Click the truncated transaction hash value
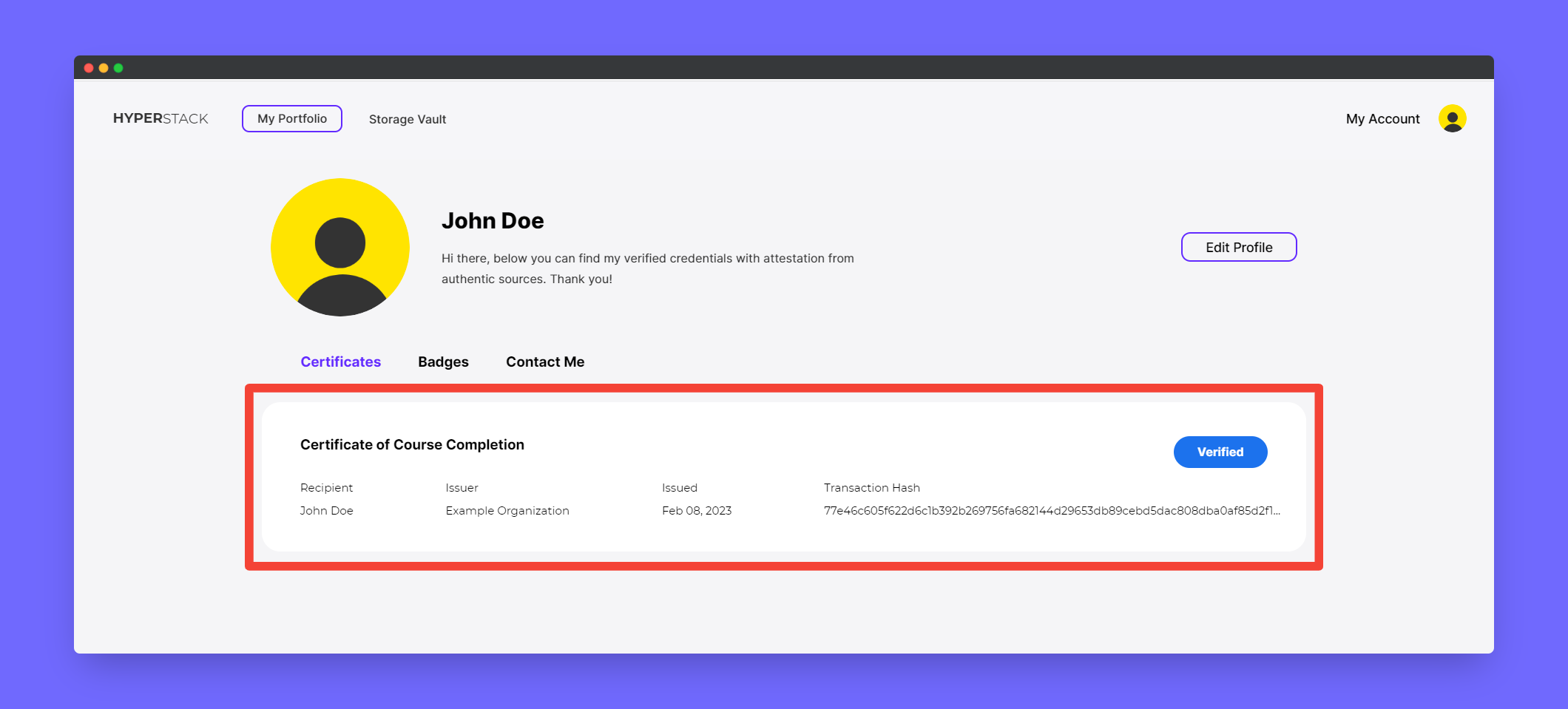The image size is (1568, 709). pos(1052,510)
